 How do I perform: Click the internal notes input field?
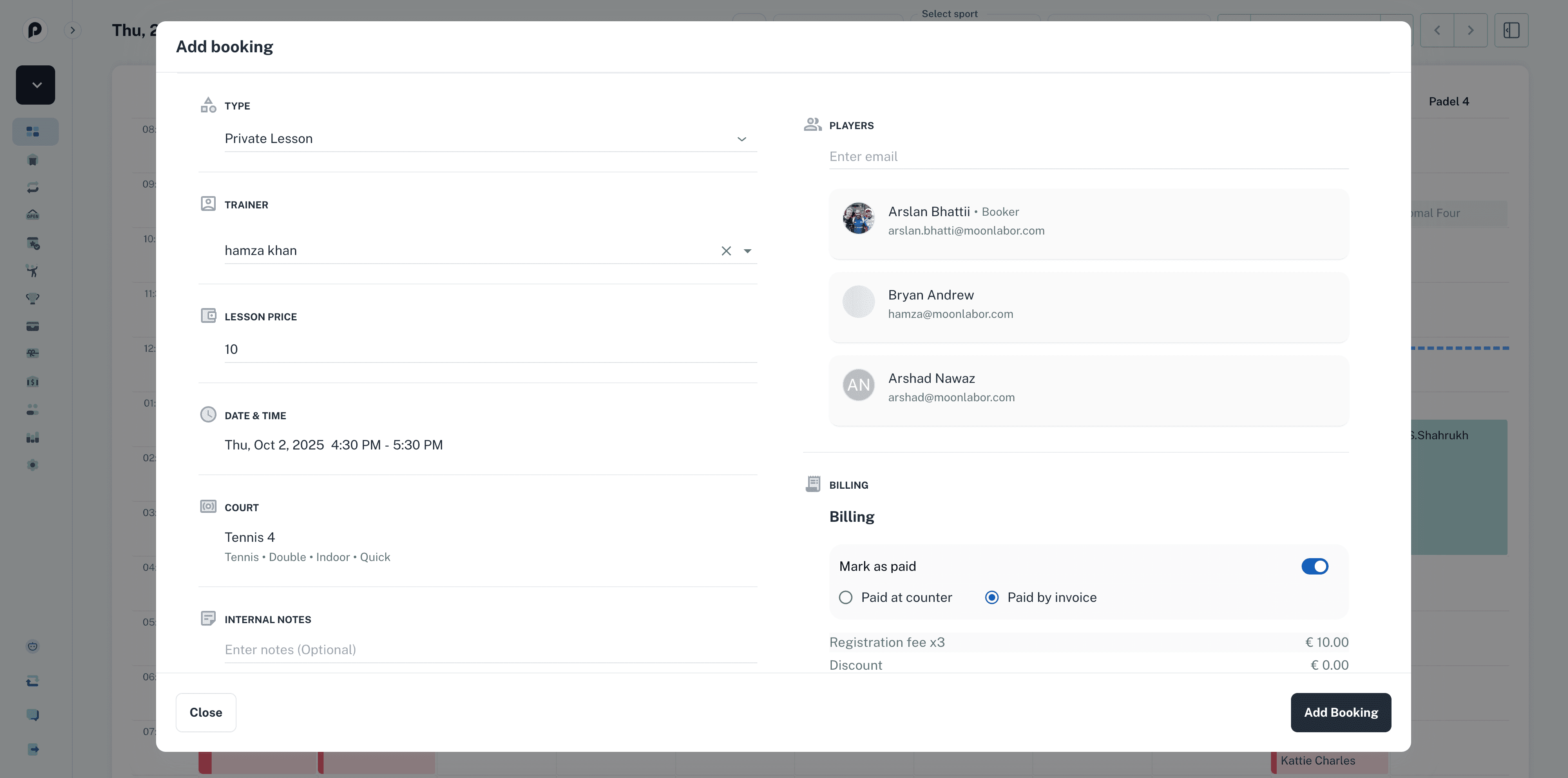[x=490, y=650]
